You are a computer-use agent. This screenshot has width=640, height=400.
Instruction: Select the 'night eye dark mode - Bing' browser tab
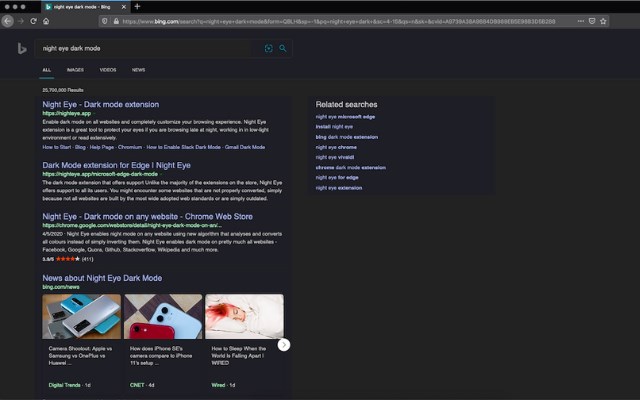(x=86, y=7)
